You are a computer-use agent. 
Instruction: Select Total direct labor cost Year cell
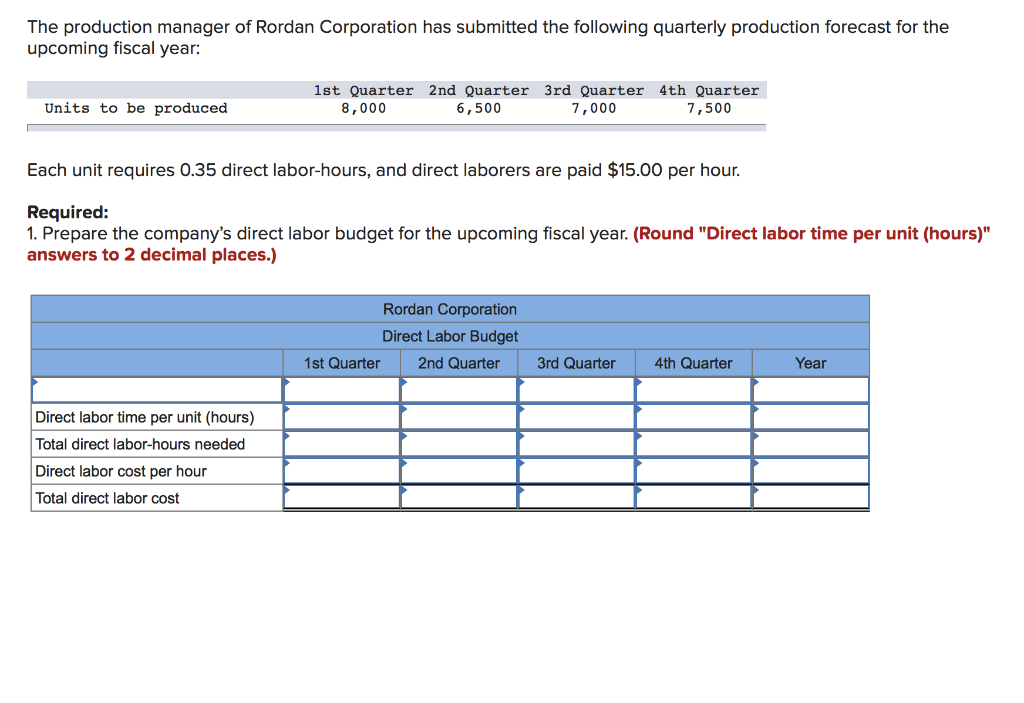coord(811,498)
